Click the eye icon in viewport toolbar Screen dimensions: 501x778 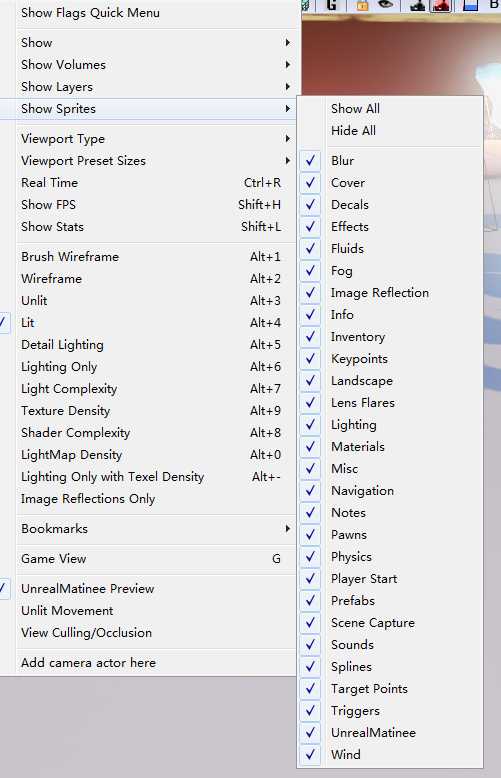[385, 5]
